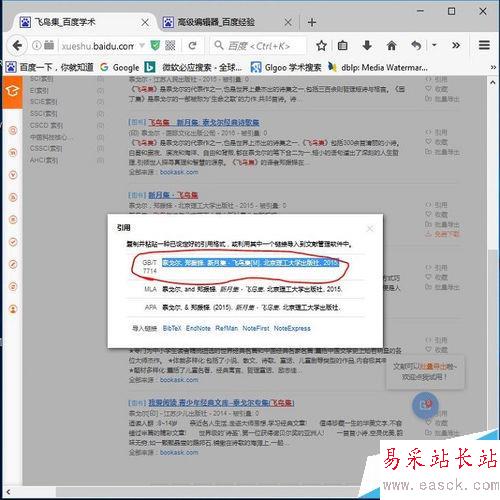This screenshot has width=500, height=500.
Task: Select the CSCD 索引 filter in sidebar
Action: click(x=46, y=125)
